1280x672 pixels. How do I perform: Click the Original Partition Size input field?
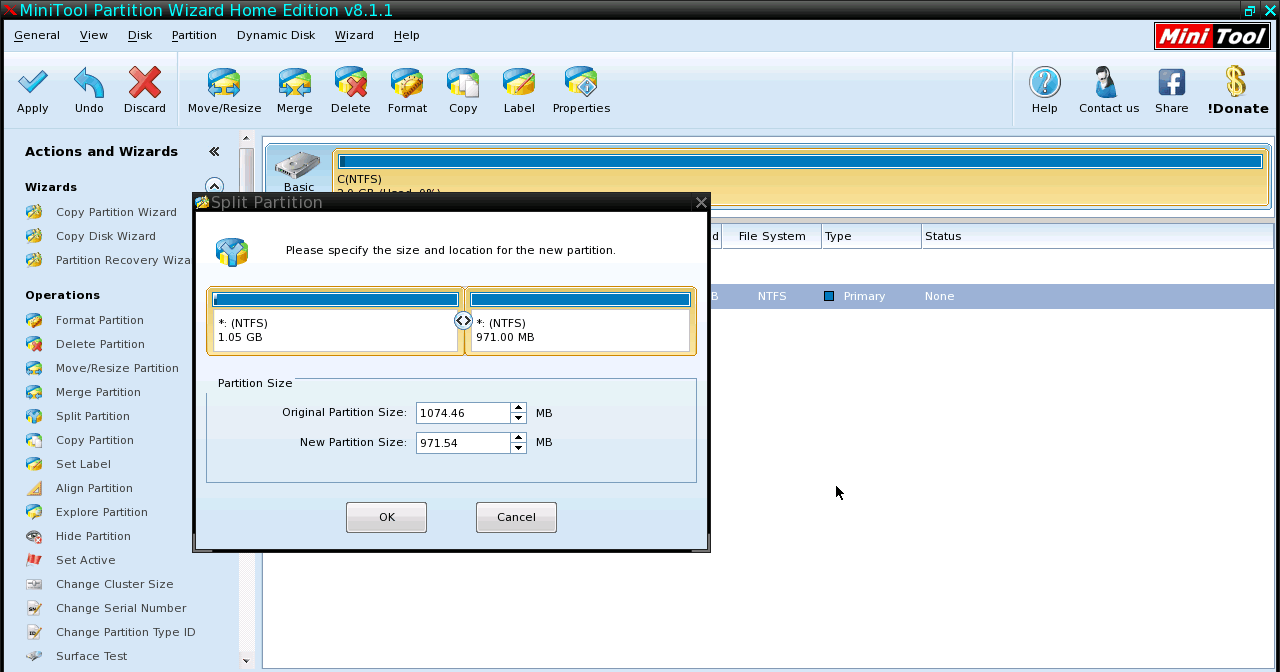463,413
